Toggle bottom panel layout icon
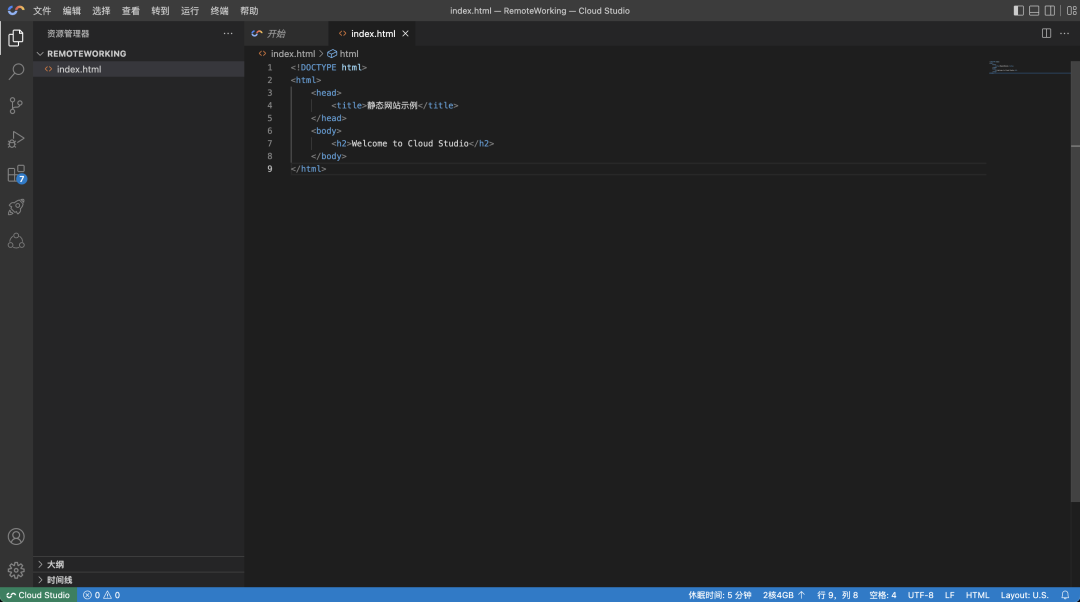This screenshot has height=602, width=1080. [x=1034, y=10]
